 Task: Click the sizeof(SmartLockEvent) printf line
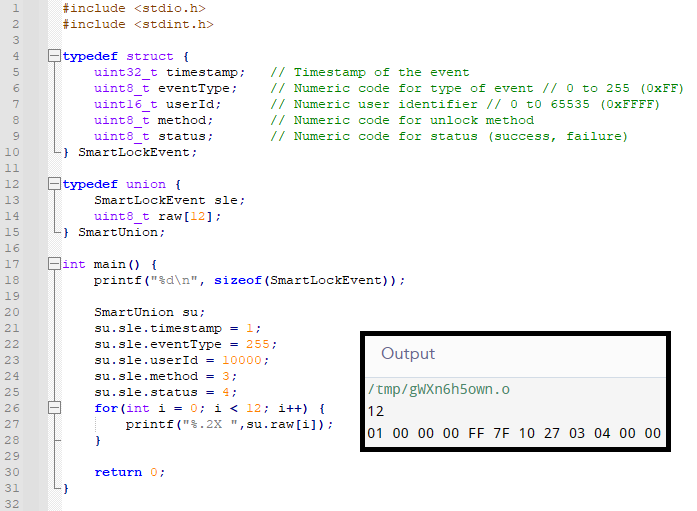(249, 280)
